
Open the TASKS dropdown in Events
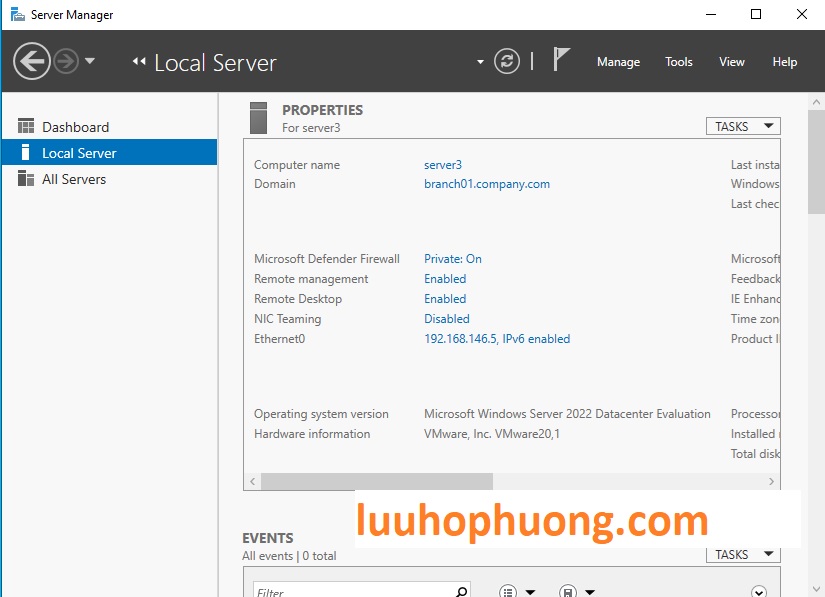coord(742,554)
